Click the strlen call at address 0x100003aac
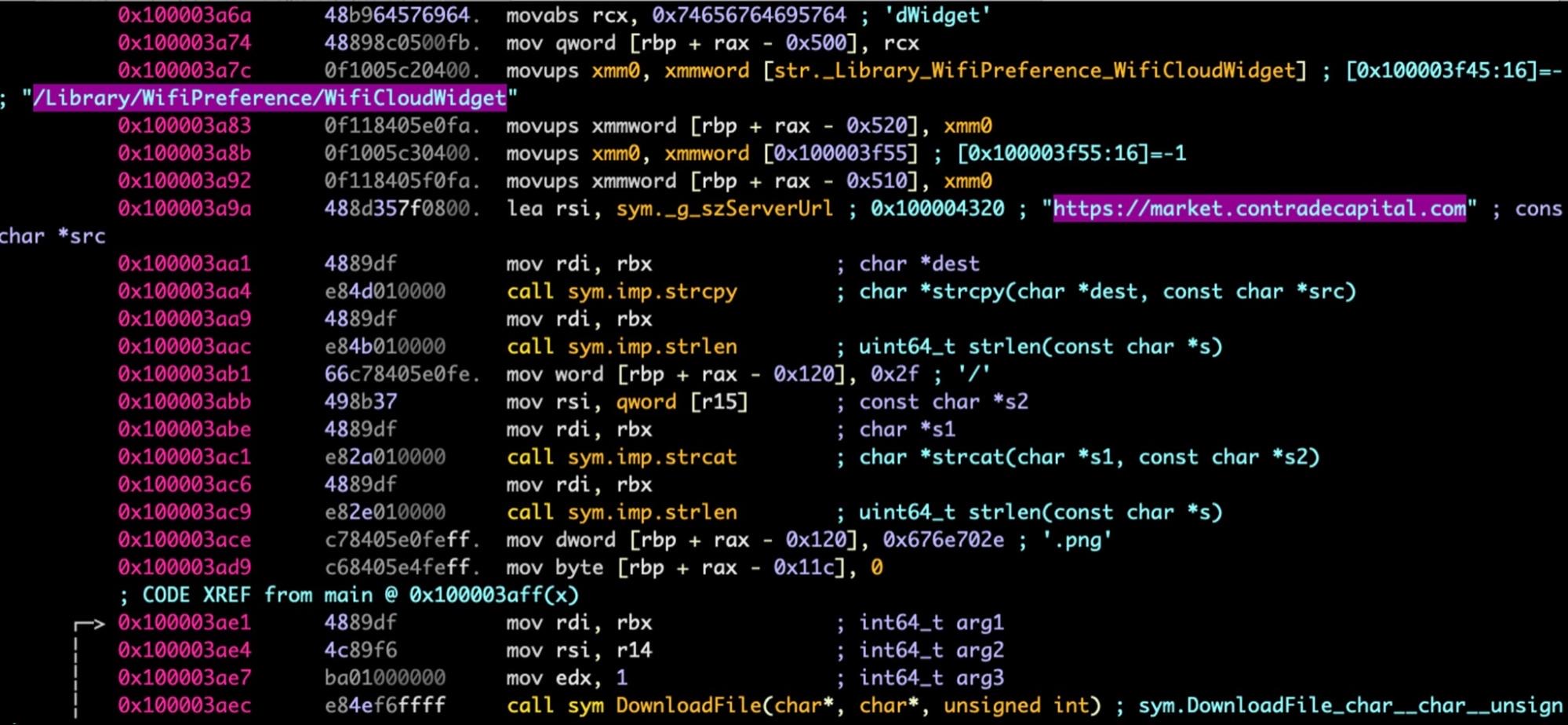The width and height of the screenshot is (1568, 725). (621, 347)
